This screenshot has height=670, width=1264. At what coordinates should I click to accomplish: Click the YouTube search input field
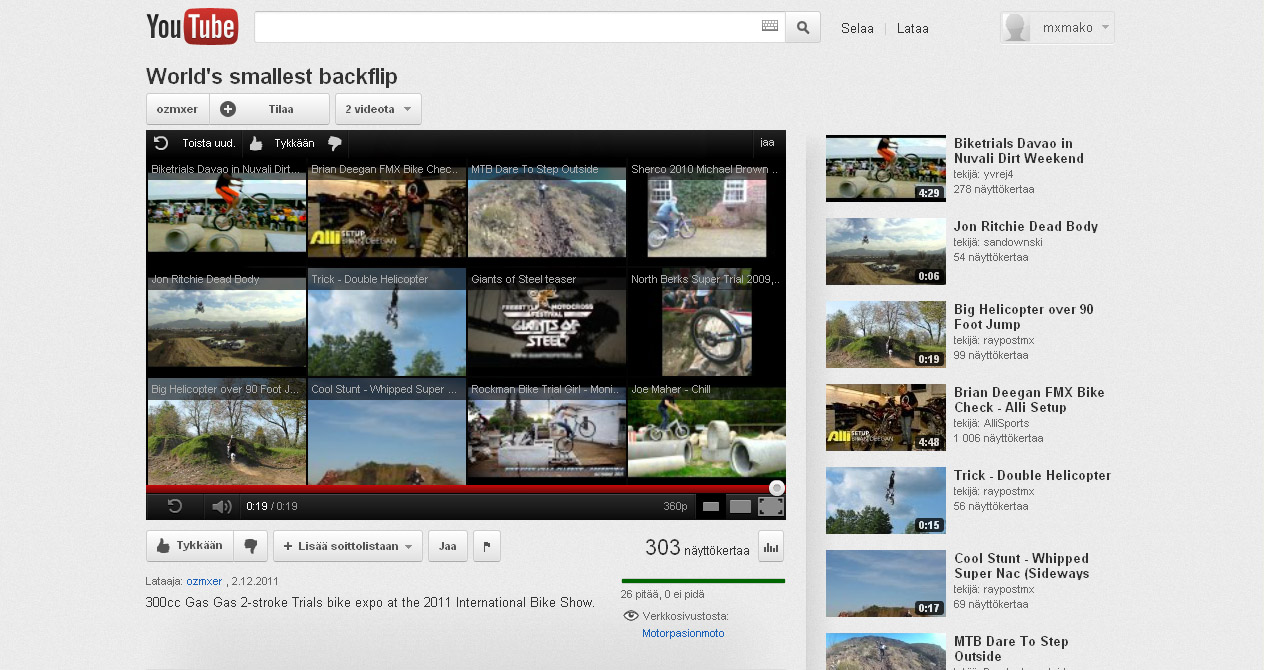click(x=507, y=27)
